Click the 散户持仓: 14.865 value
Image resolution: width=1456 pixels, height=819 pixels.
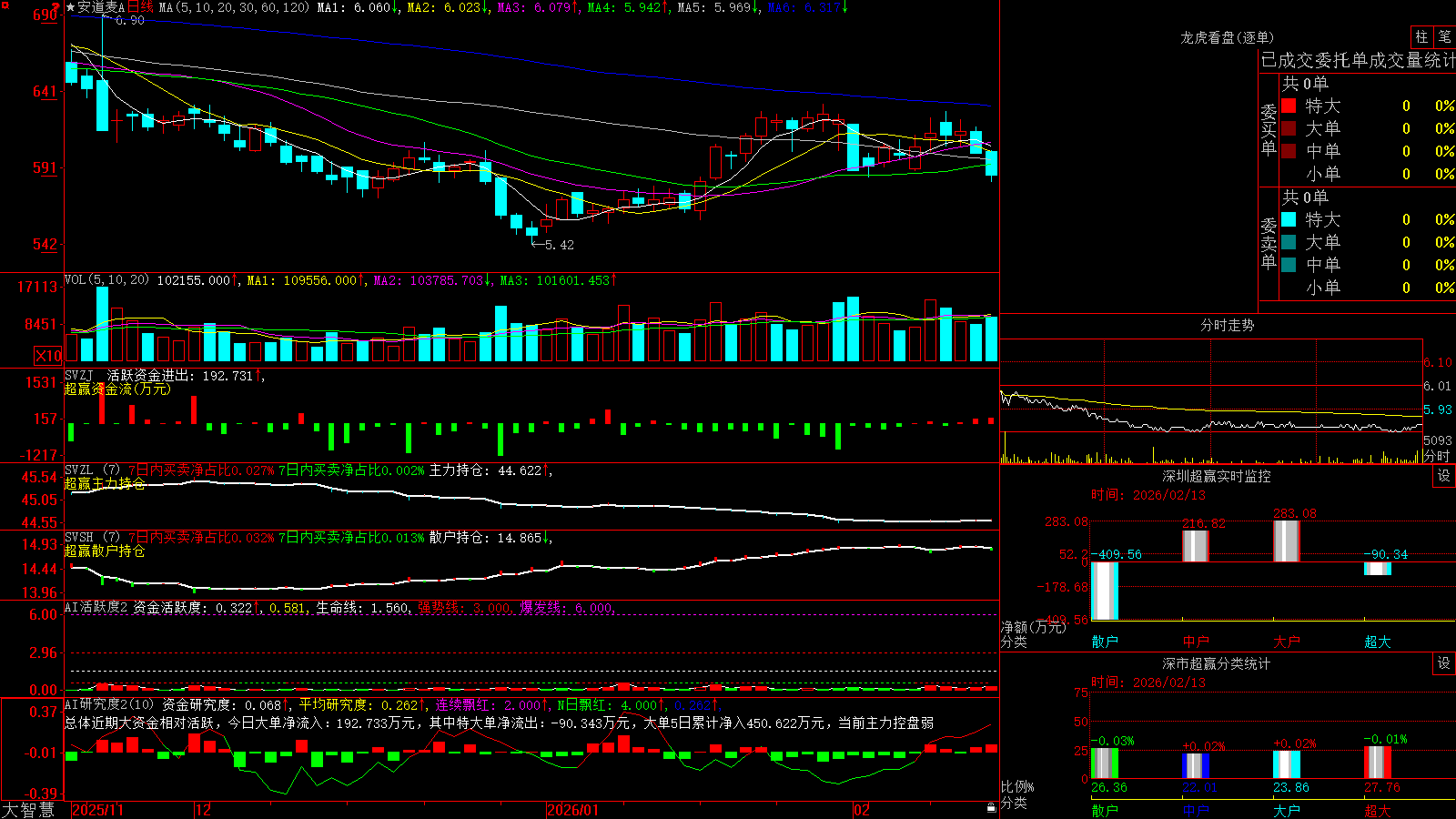click(x=485, y=538)
